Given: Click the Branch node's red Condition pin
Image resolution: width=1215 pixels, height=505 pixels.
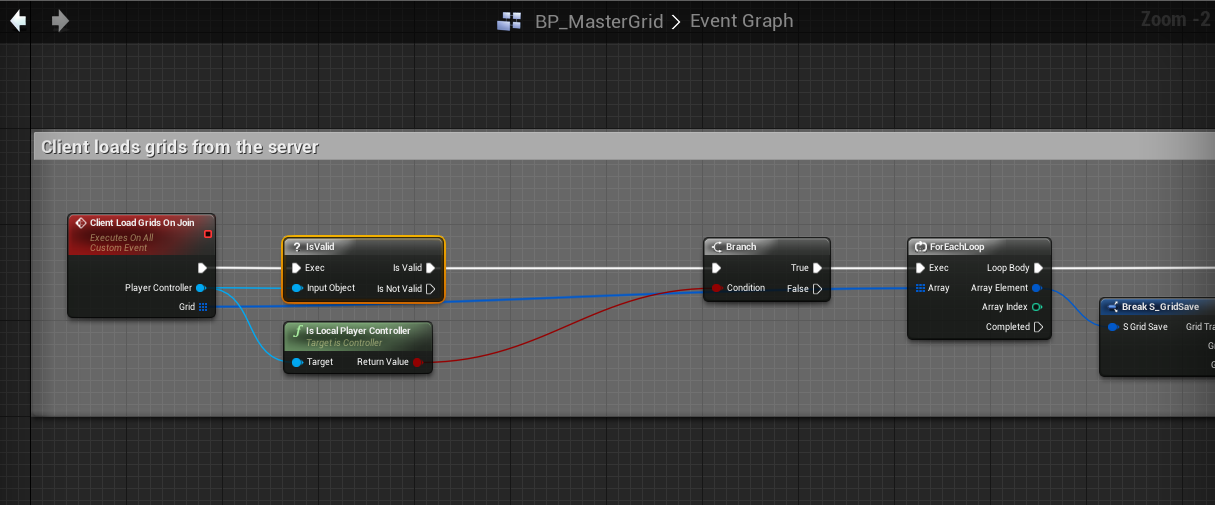Looking at the screenshot, I should pos(716,288).
